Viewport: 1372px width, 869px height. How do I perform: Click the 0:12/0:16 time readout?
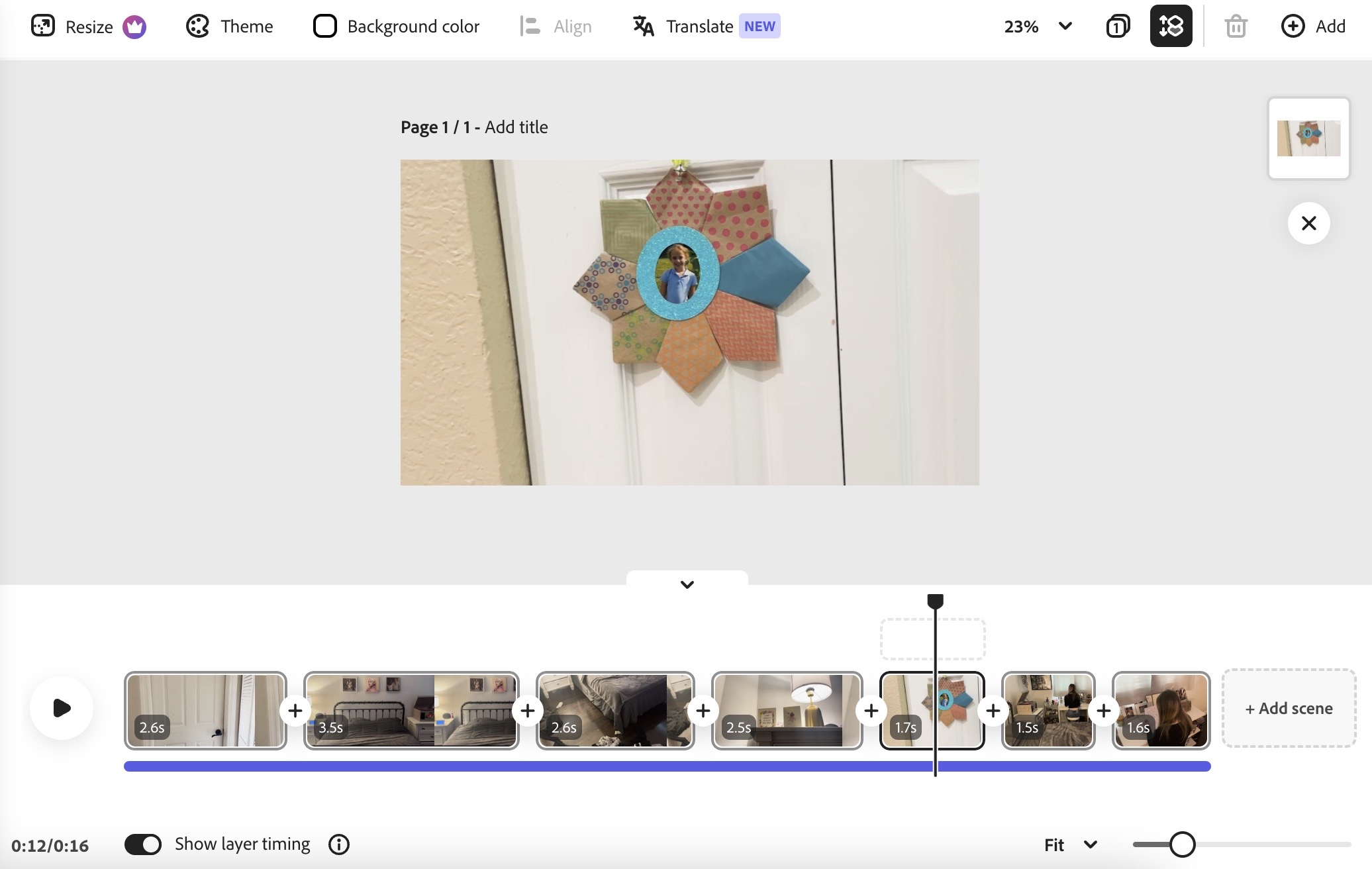click(50, 846)
